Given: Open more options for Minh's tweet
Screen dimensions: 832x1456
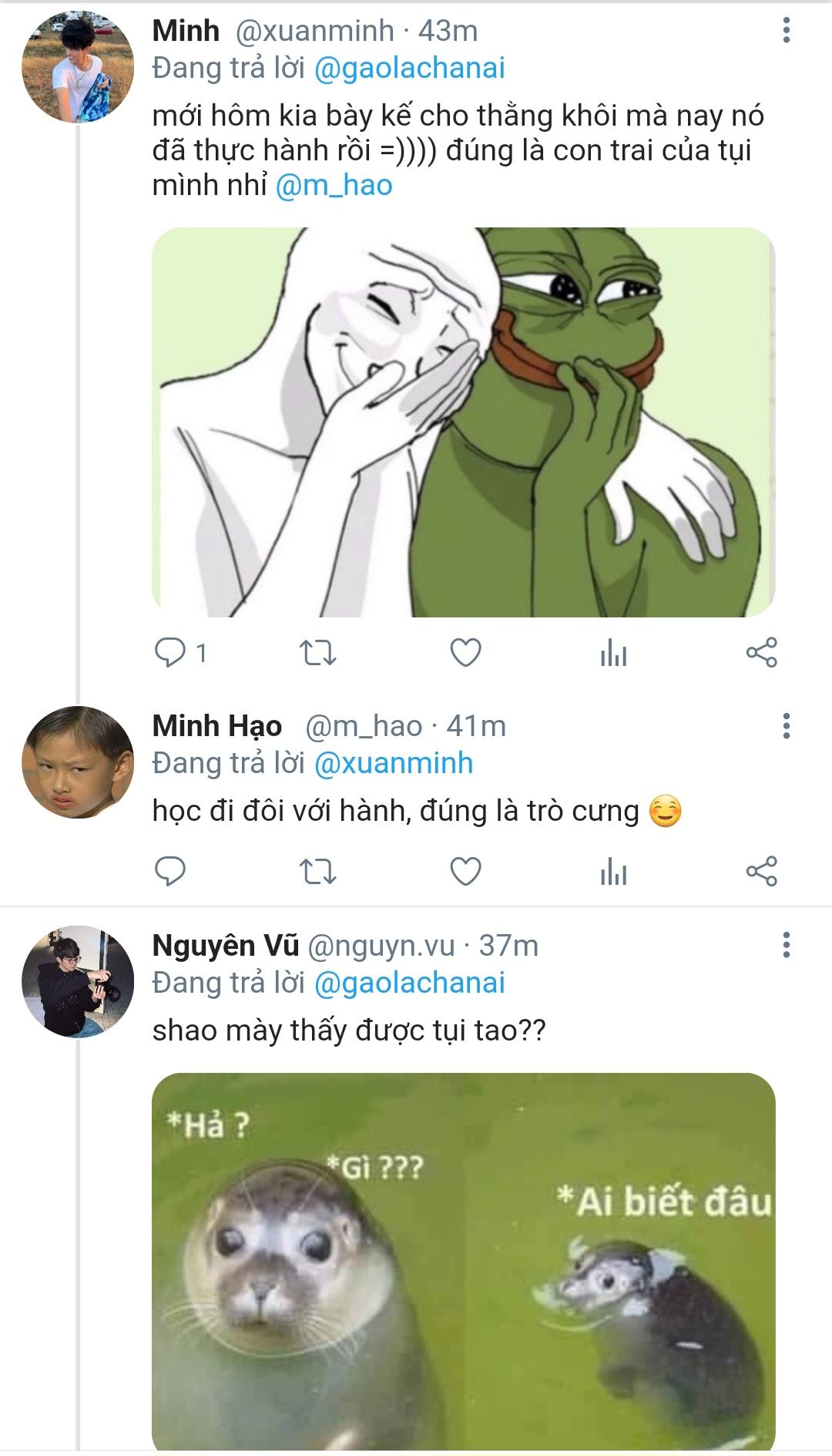Looking at the screenshot, I should tap(786, 31).
